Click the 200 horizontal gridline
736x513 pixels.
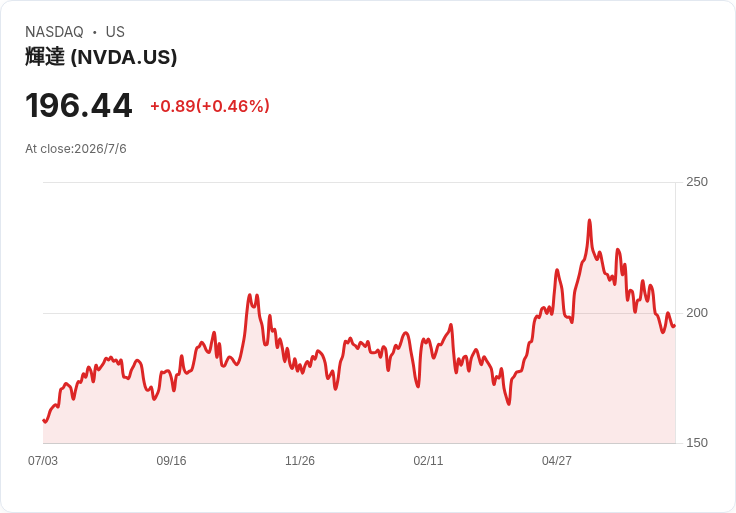359,313
